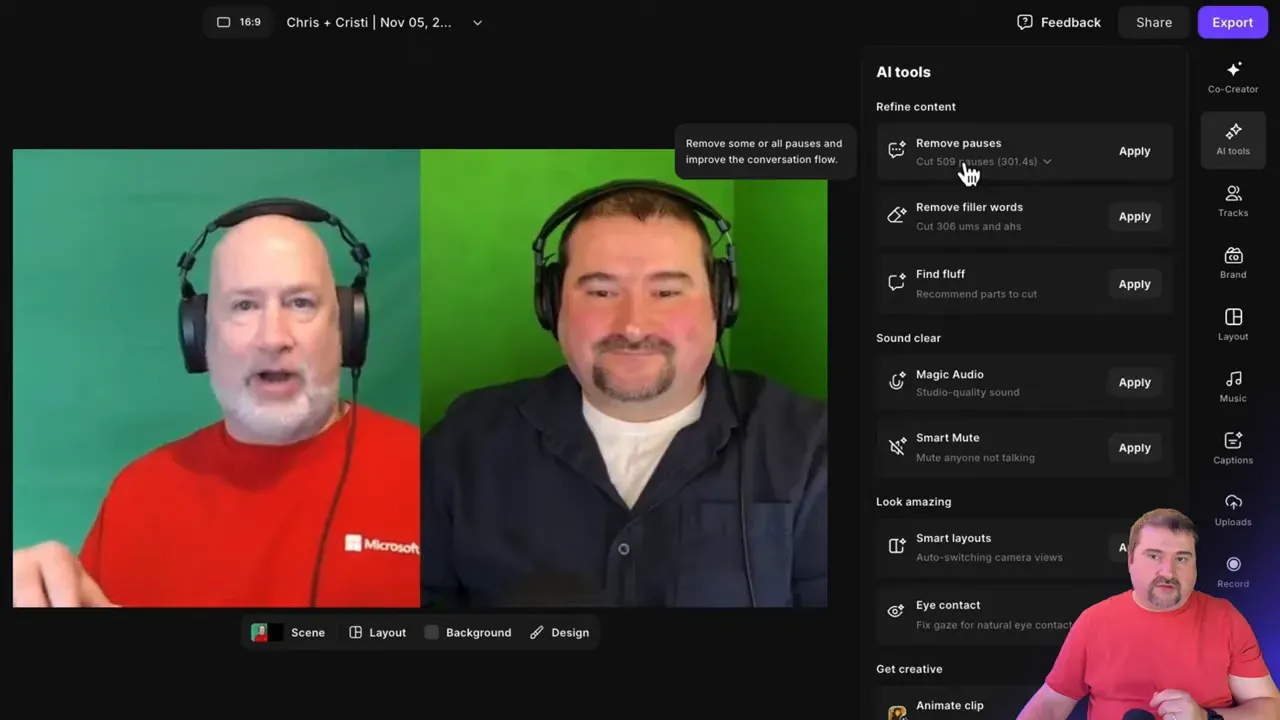Select the AI tools sidebar icon
Image resolution: width=1280 pixels, height=720 pixels.
click(x=1232, y=139)
